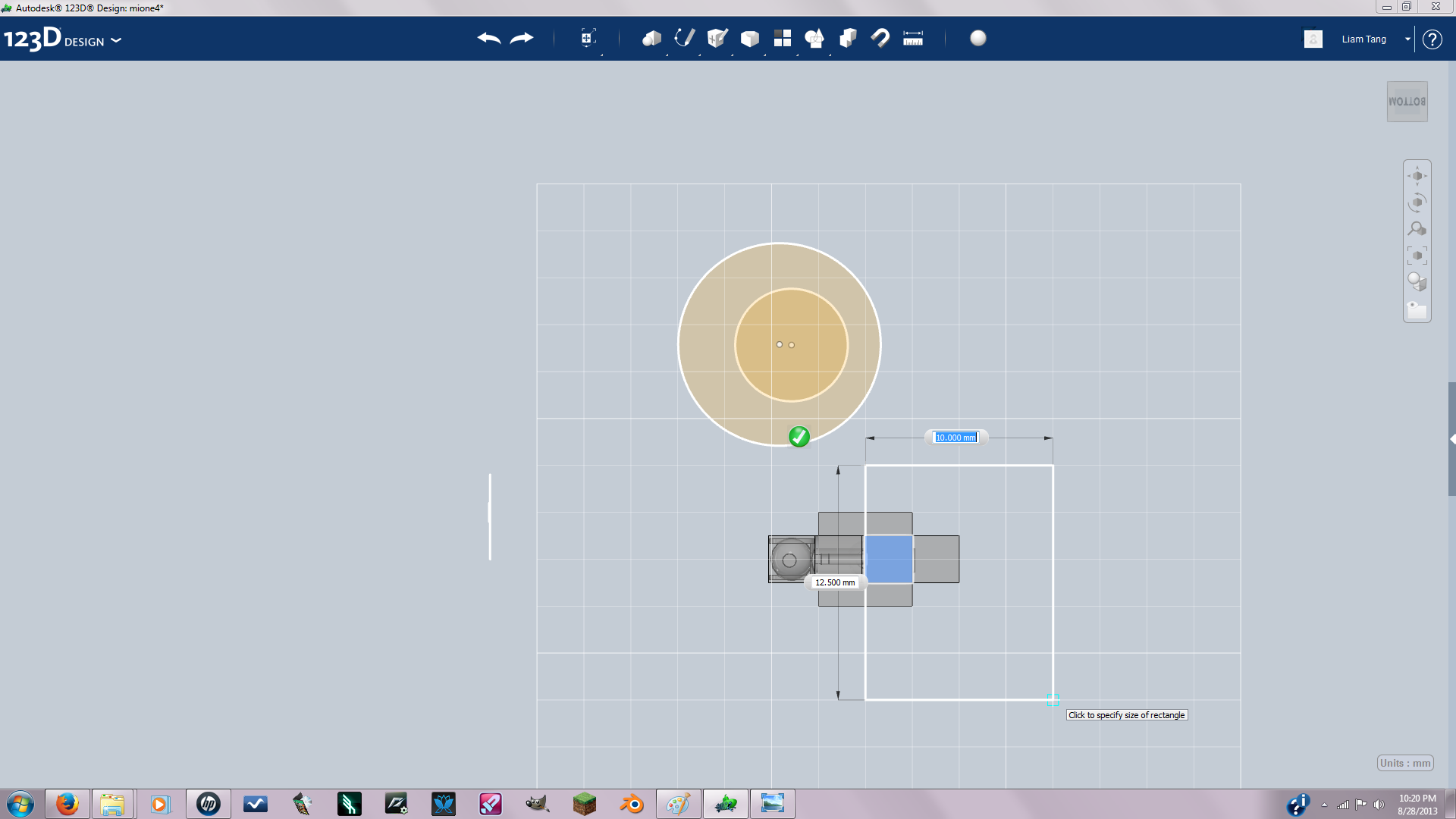Show hidden system tray icons
Viewport: 1456px width, 819px height.
point(1324,805)
